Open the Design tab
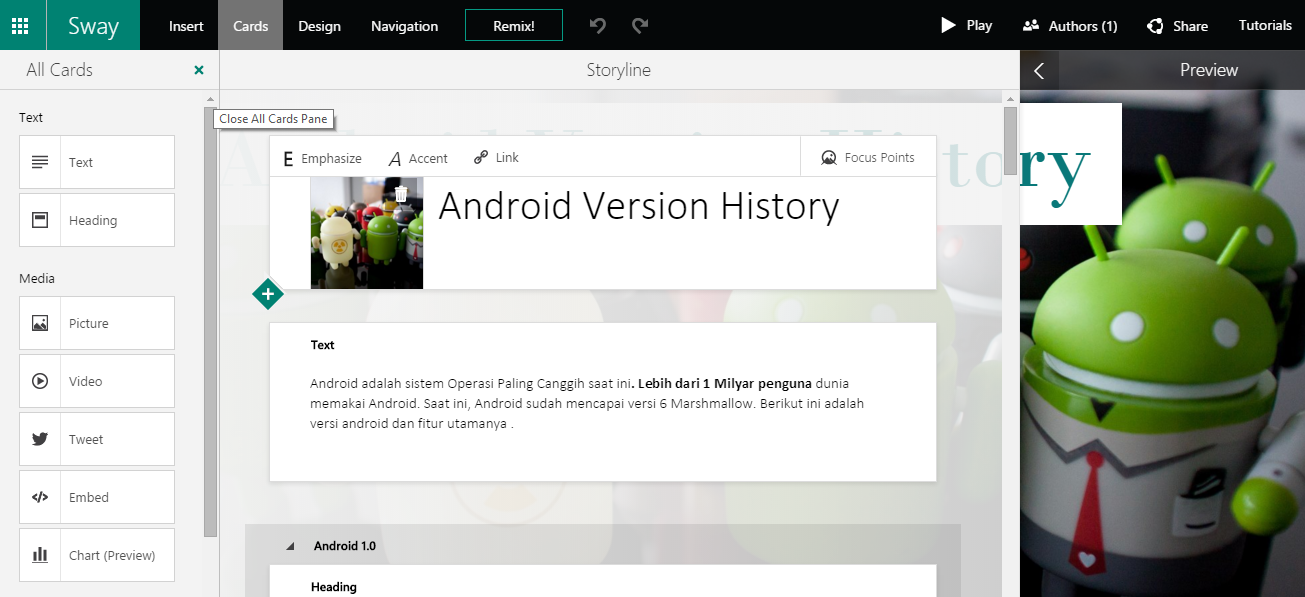 pyautogui.click(x=319, y=26)
